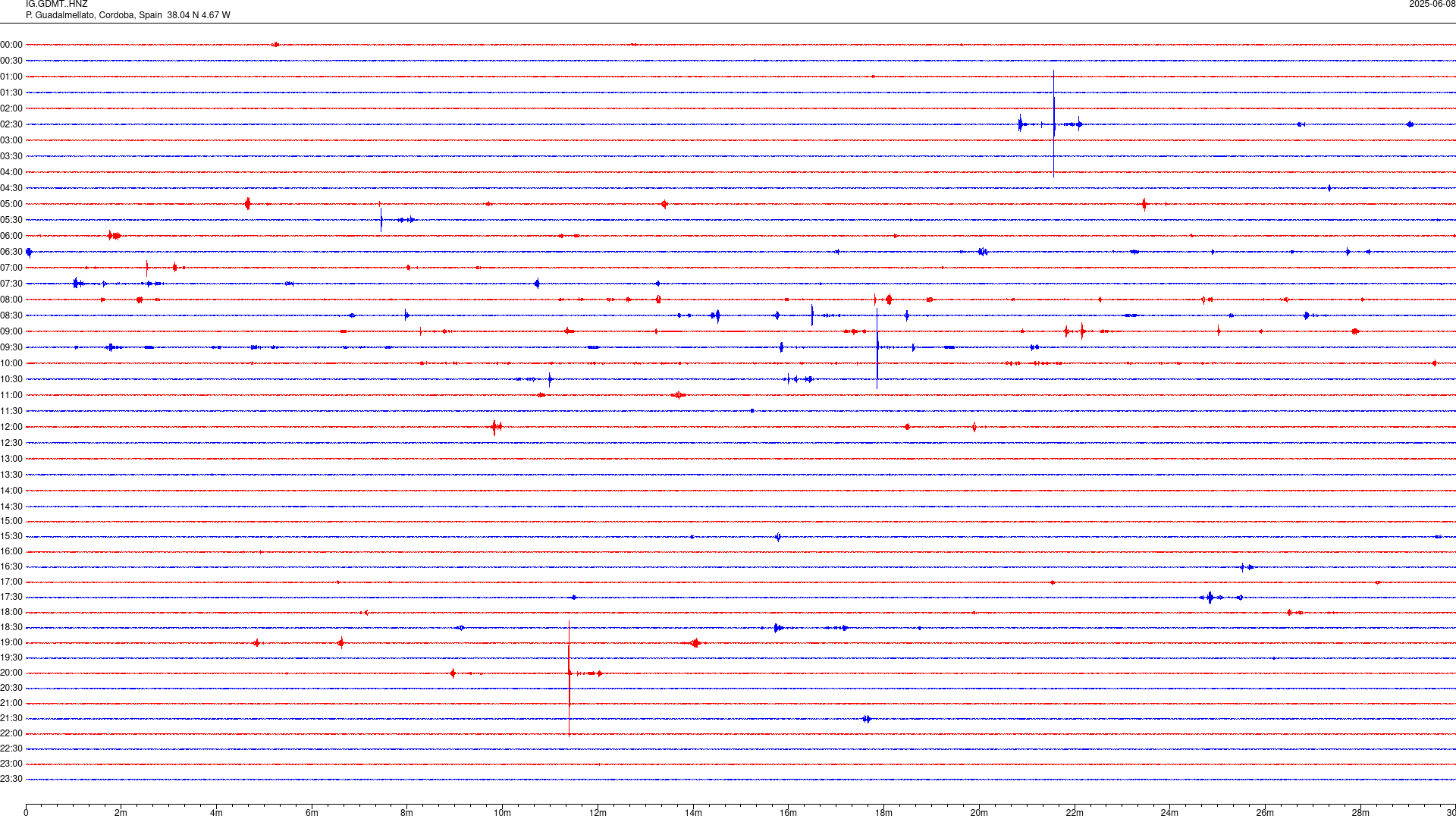Click the 8m tick on time axis
Image resolution: width=1456 pixels, height=819 pixels.
coord(407,813)
